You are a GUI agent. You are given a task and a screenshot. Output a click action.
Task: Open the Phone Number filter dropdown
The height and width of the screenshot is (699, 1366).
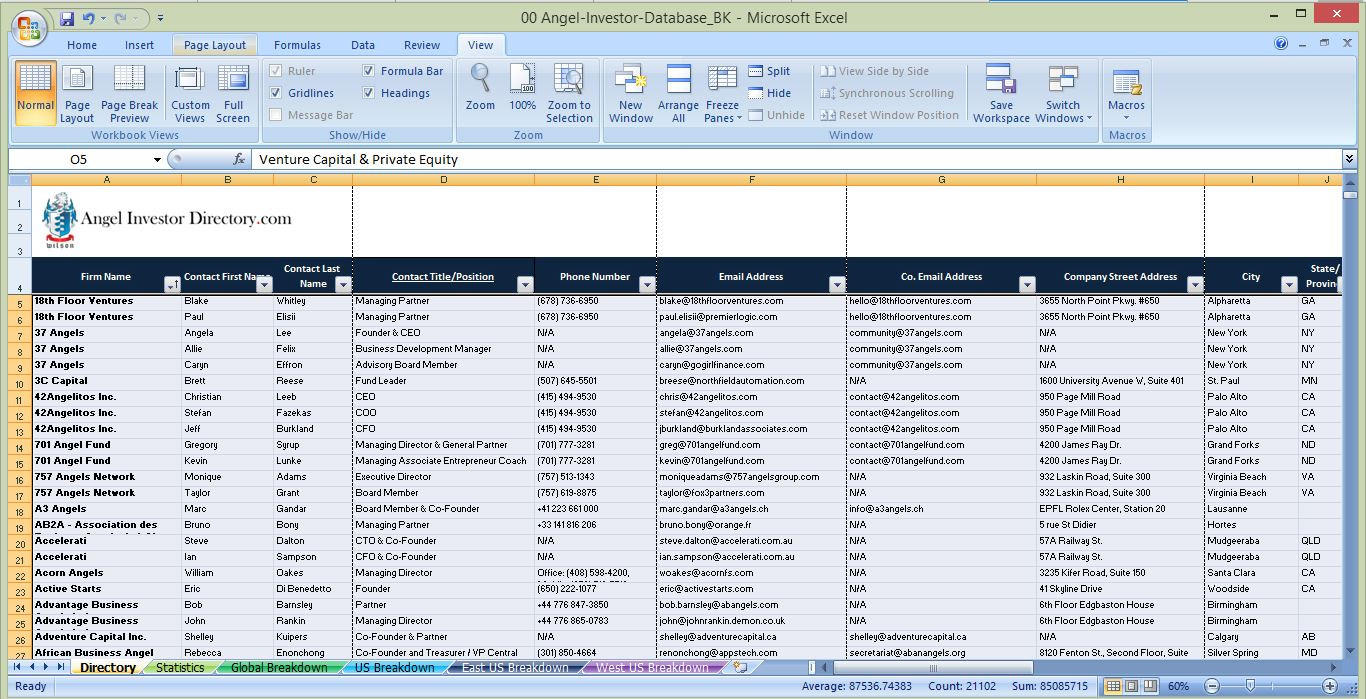pos(646,285)
